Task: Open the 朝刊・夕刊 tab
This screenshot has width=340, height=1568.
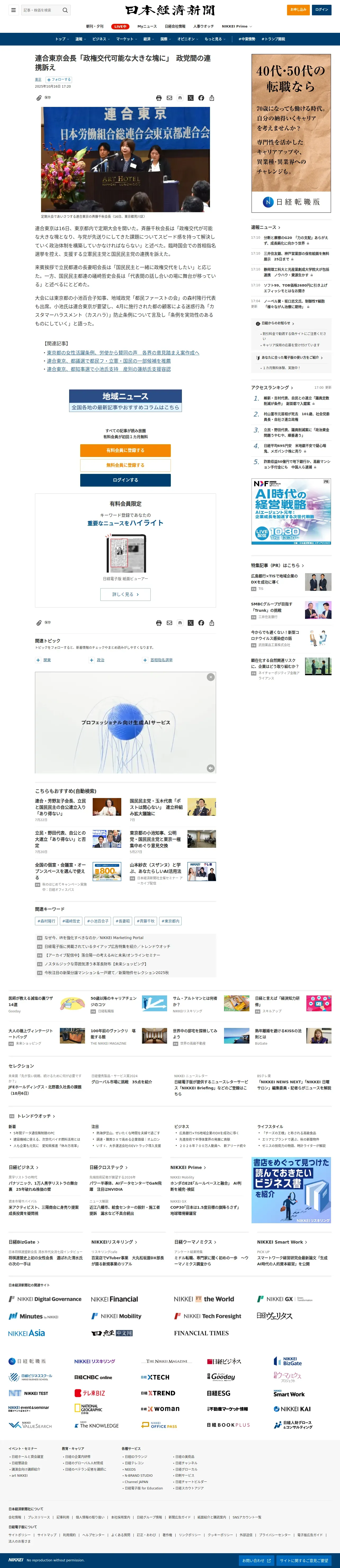Action: click(95, 26)
